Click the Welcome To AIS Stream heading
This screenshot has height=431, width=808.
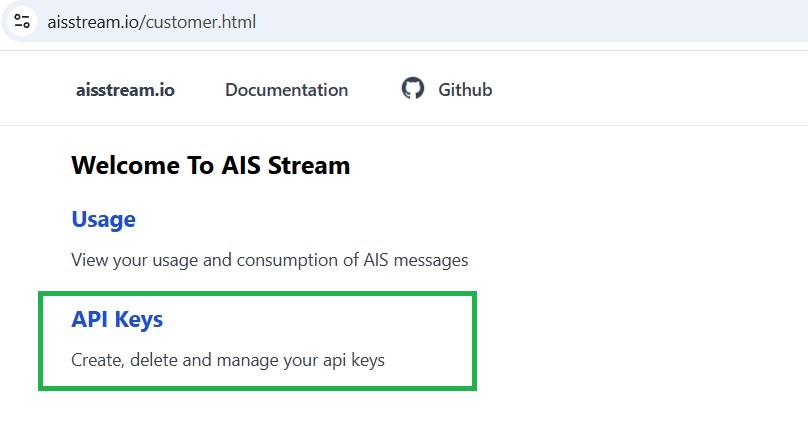[x=210, y=166]
